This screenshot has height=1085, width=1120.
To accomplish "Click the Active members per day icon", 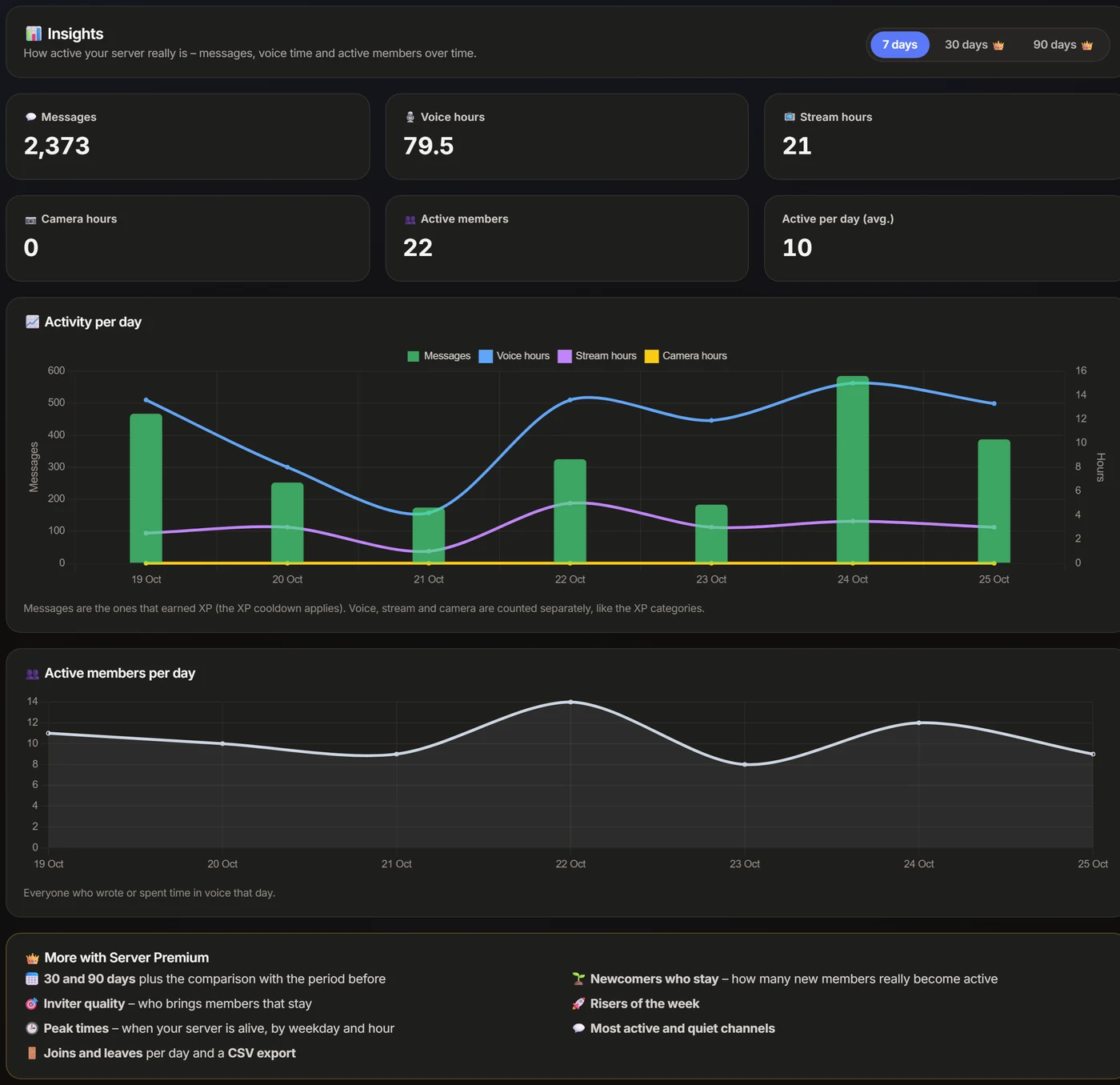I will pyautogui.click(x=32, y=674).
